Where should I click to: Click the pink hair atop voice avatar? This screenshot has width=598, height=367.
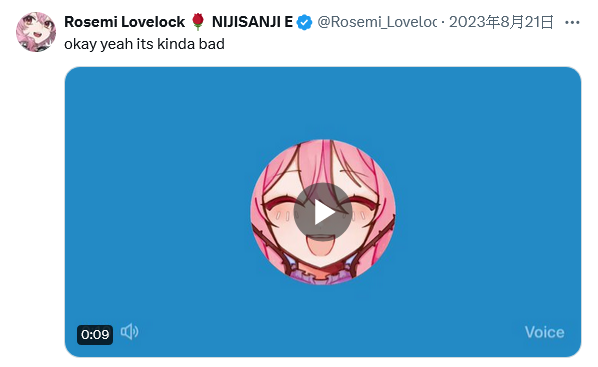pos(324,153)
